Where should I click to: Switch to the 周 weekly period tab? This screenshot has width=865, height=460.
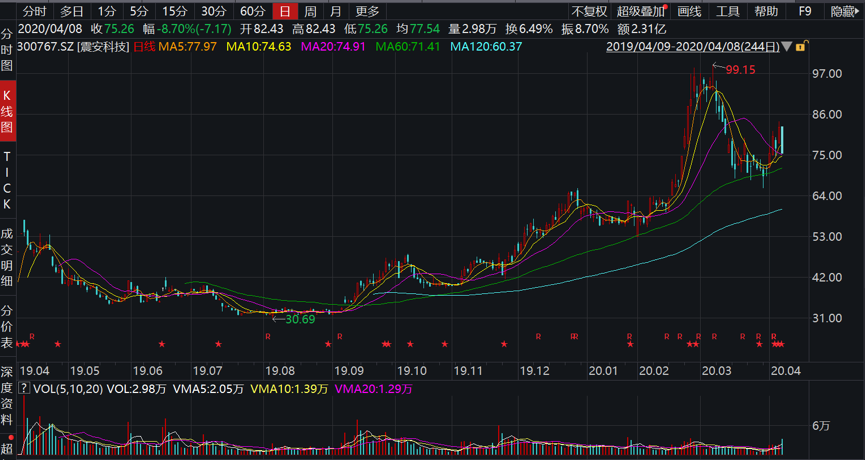(x=311, y=11)
